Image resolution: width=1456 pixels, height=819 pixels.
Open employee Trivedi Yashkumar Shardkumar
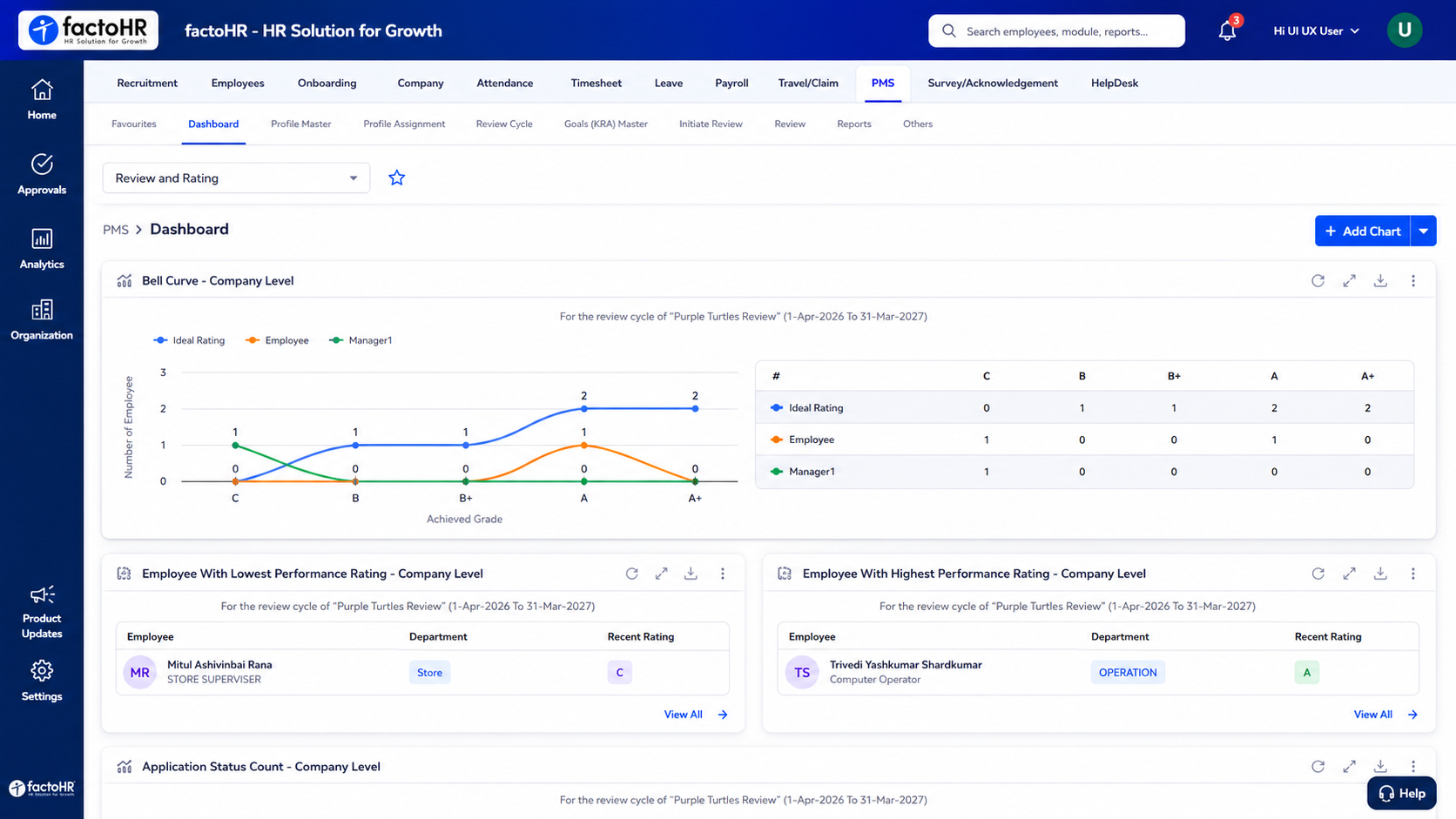coord(906,665)
